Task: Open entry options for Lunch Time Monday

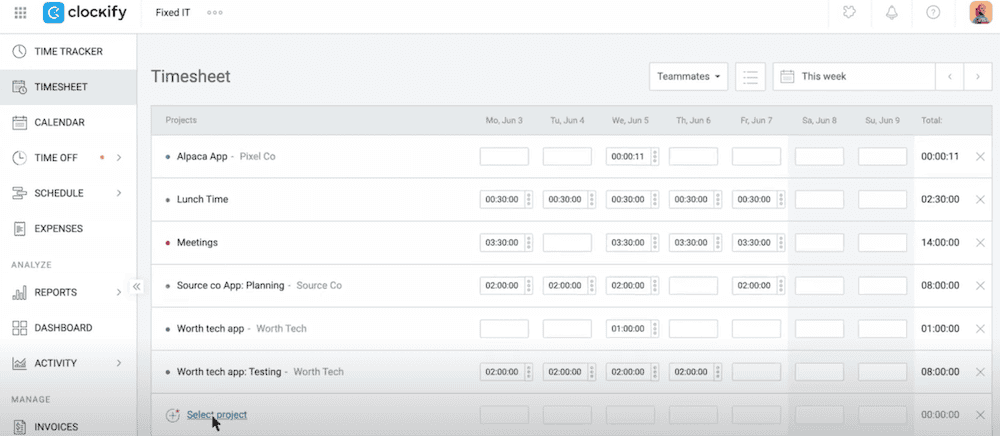Action: point(528,200)
